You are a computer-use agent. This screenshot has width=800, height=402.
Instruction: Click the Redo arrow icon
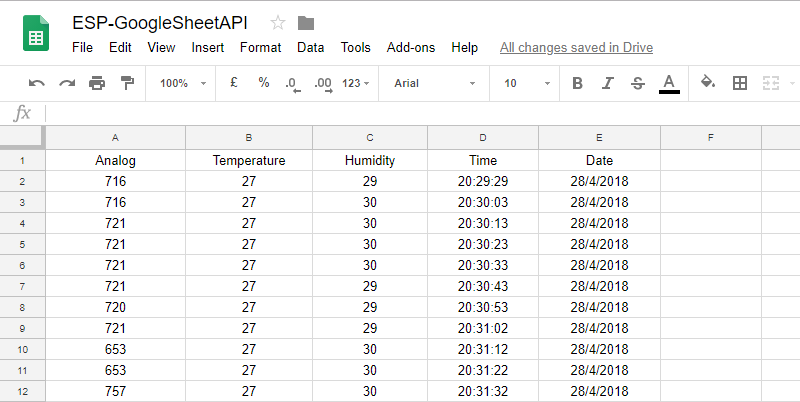point(67,83)
